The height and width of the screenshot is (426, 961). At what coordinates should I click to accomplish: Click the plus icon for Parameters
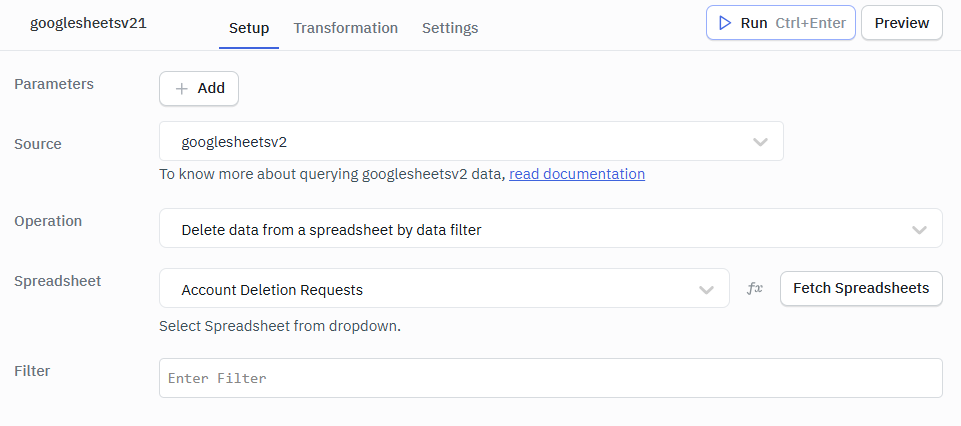click(x=181, y=88)
